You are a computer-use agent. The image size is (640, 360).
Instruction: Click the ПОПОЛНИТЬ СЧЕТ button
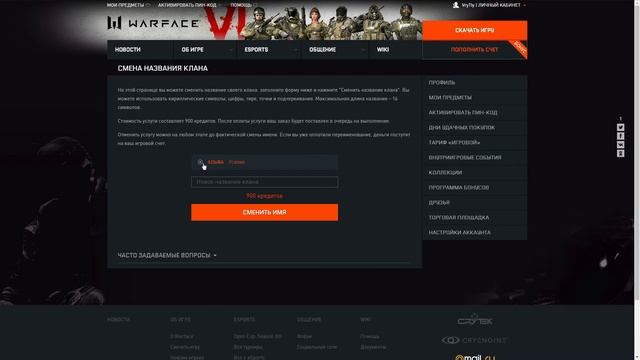coord(475,50)
